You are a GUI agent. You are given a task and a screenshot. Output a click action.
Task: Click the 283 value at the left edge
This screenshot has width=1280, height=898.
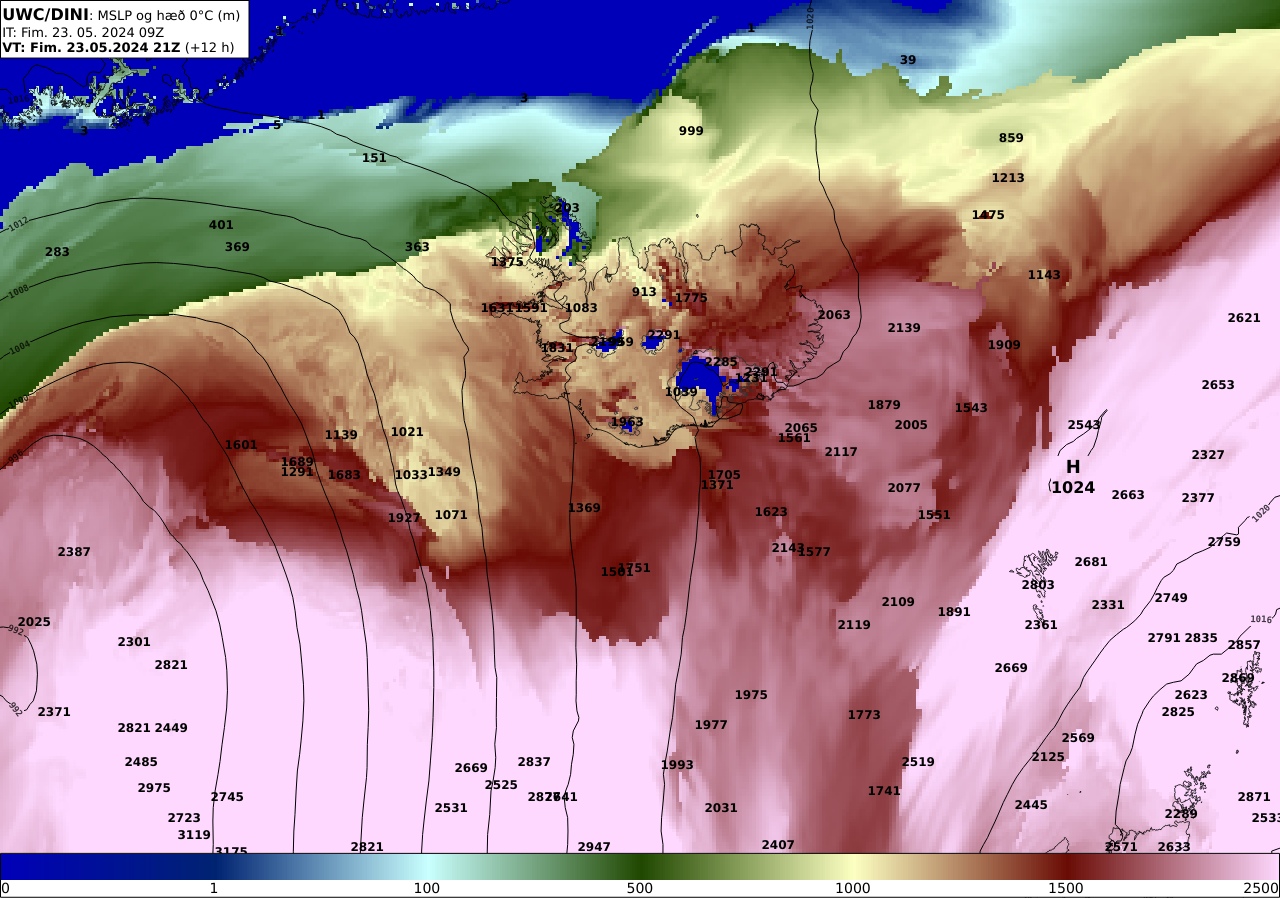pos(57,252)
